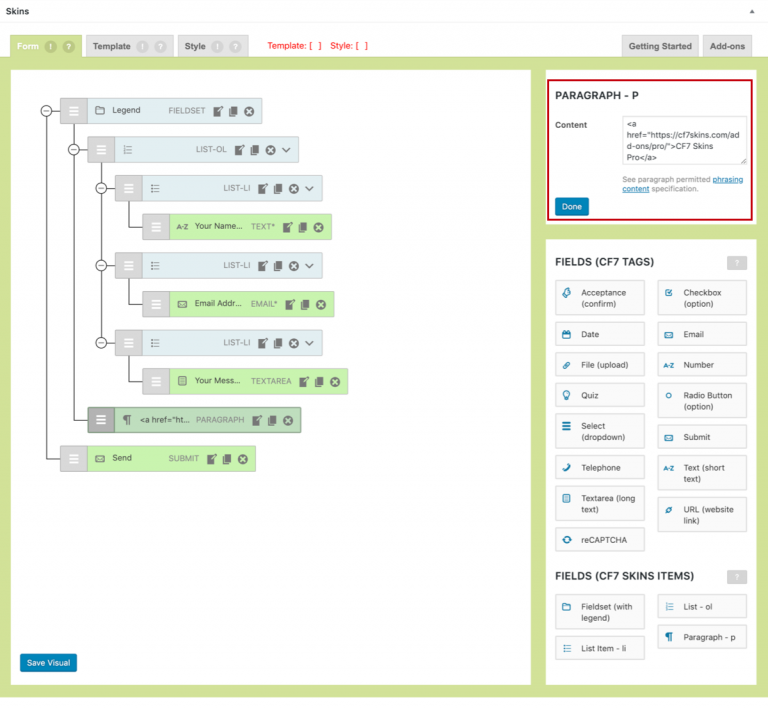Switch to the Template tab
768x708 pixels.
coord(111,46)
